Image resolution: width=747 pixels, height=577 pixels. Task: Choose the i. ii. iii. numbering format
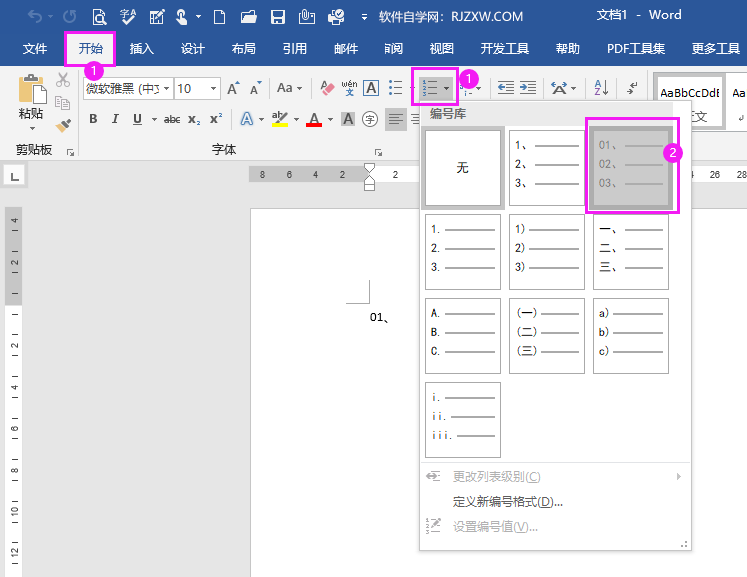click(x=463, y=420)
